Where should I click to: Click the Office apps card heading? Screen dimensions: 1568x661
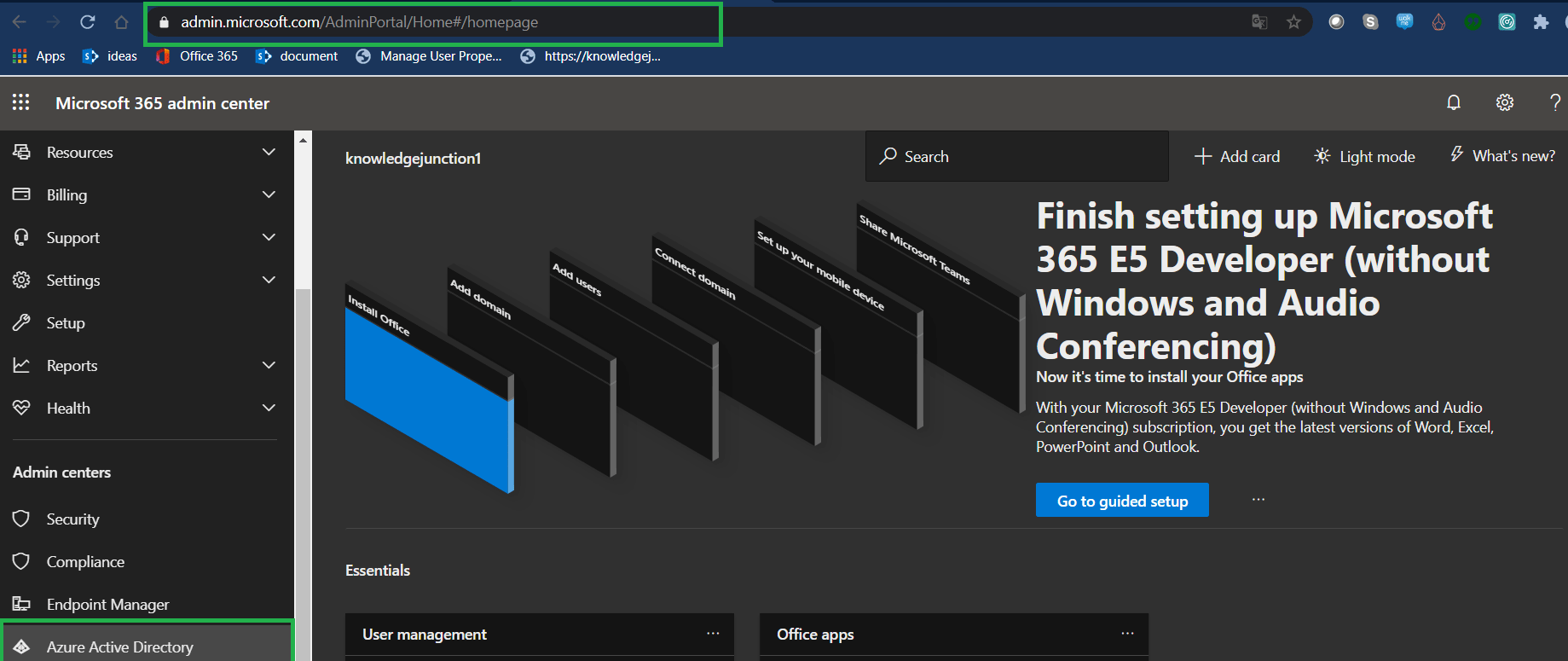coord(815,634)
